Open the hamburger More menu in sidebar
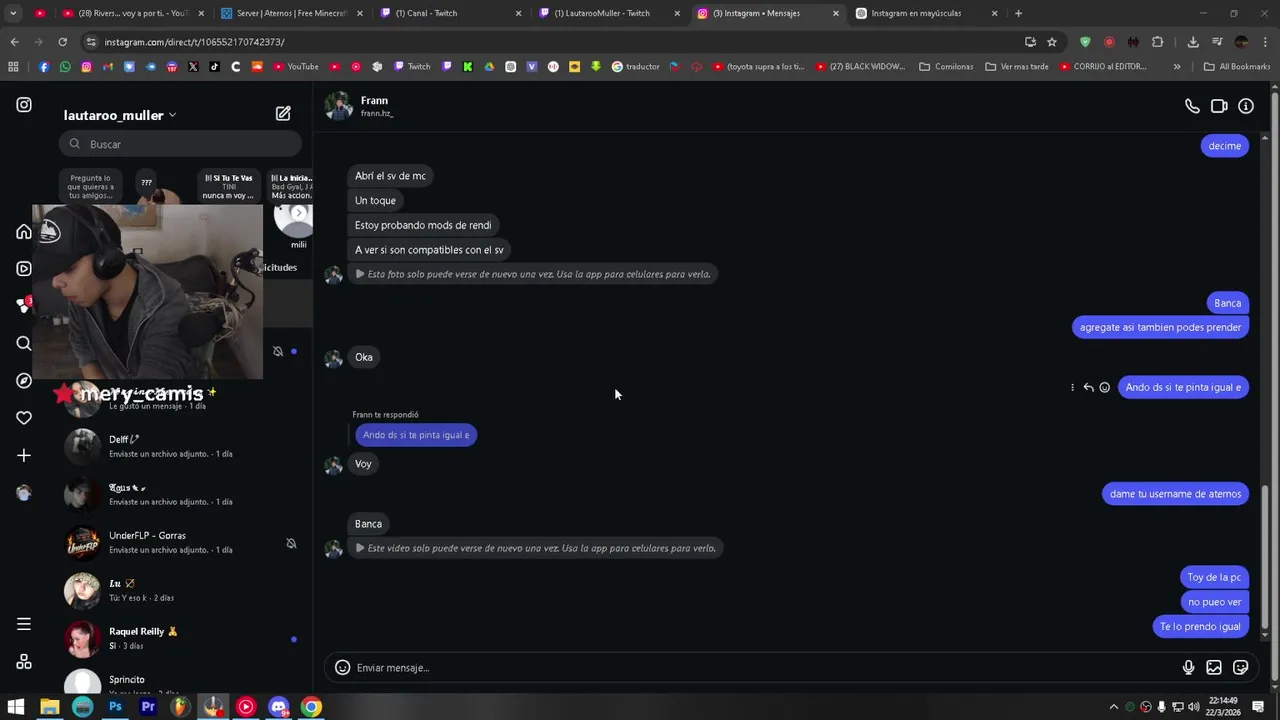Screen dimensions: 1280x720 24,625
